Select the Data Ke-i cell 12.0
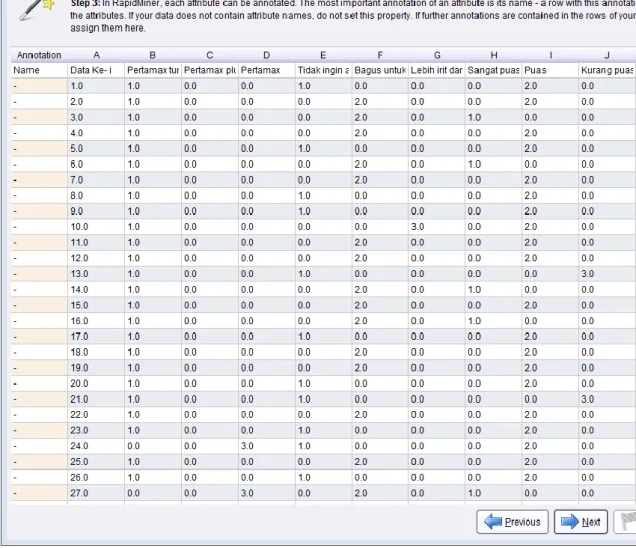The height and width of the screenshot is (548, 636). tap(96, 258)
